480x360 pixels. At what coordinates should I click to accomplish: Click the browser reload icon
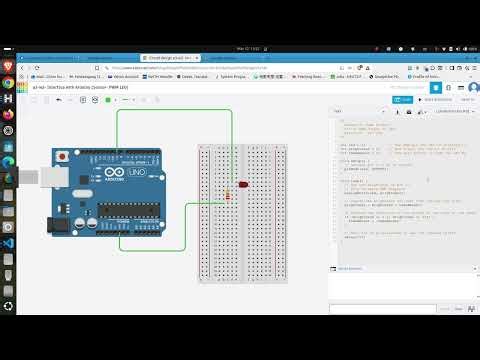tap(37, 68)
